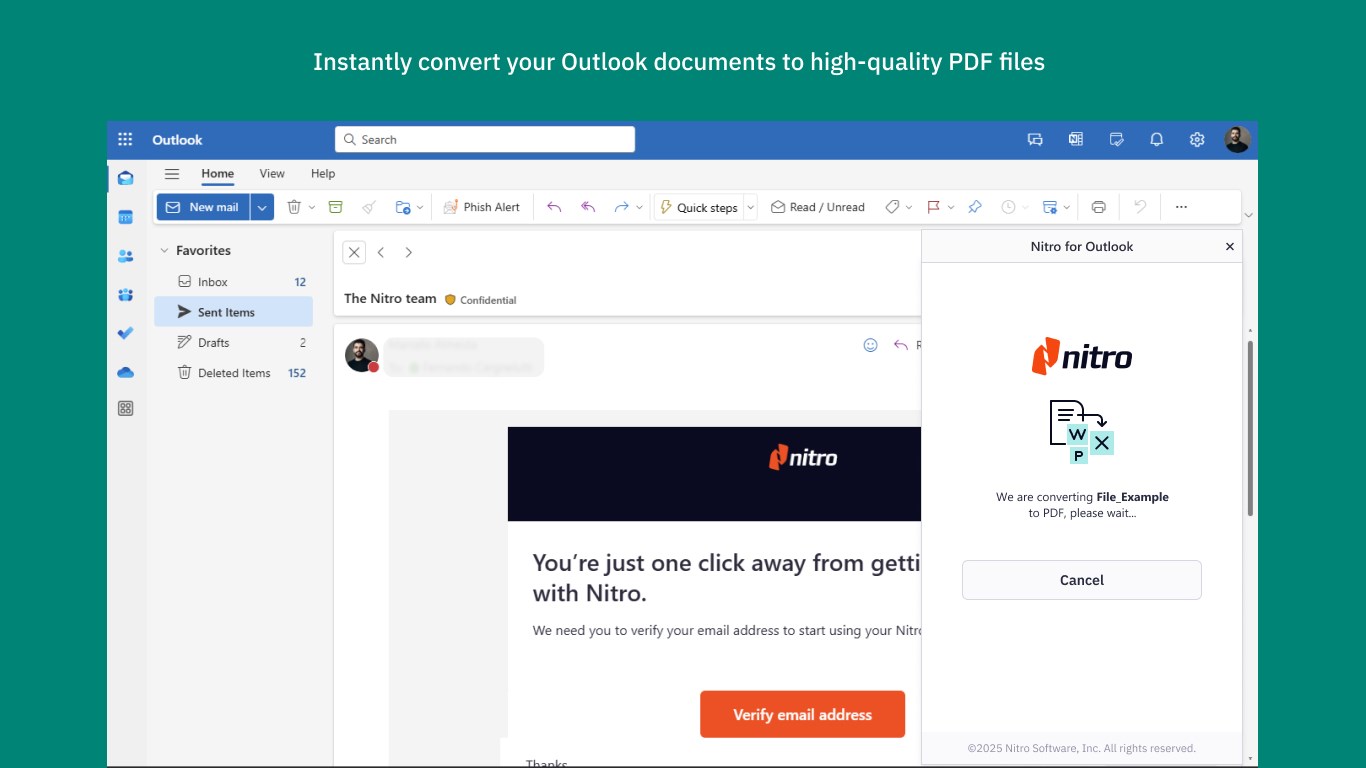Click the Phish Alert button
The height and width of the screenshot is (768, 1366).
pos(482,207)
